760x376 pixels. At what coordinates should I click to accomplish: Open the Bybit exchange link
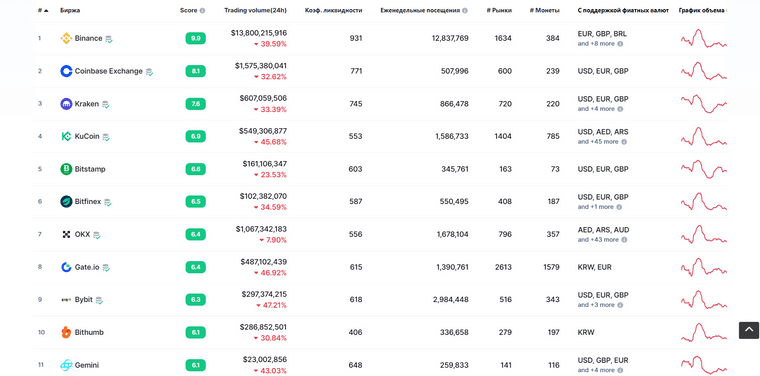(83, 300)
